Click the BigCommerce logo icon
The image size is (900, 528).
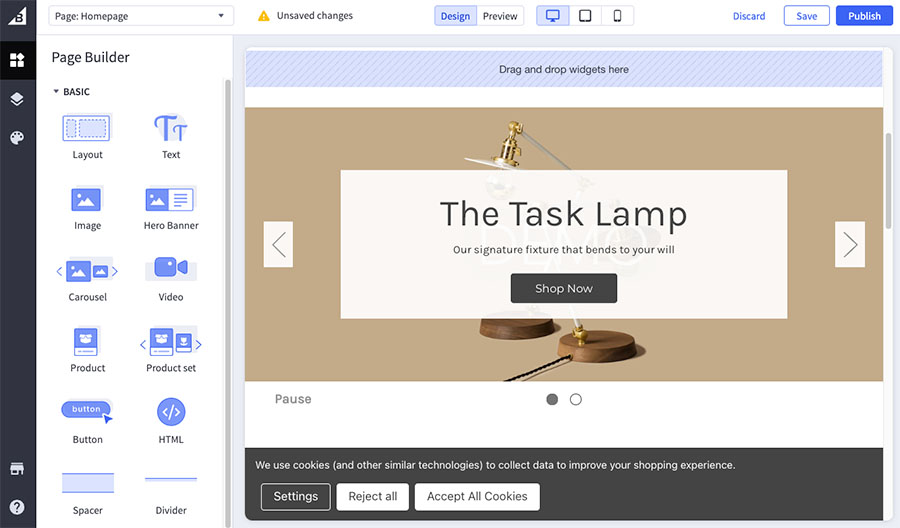[17, 16]
